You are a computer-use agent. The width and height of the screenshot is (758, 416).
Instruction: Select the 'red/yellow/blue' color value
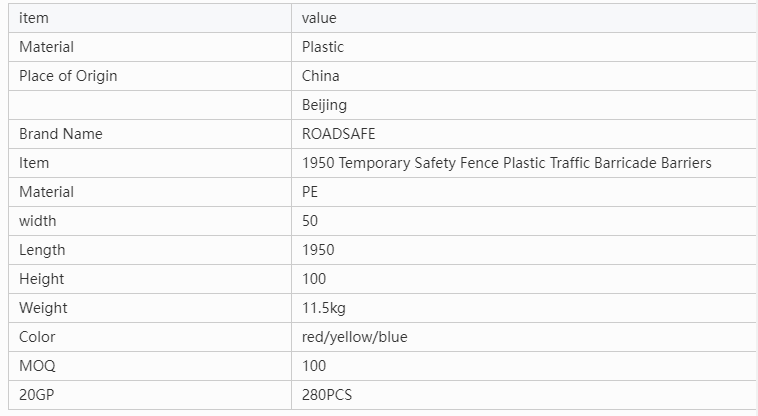pos(354,337)
